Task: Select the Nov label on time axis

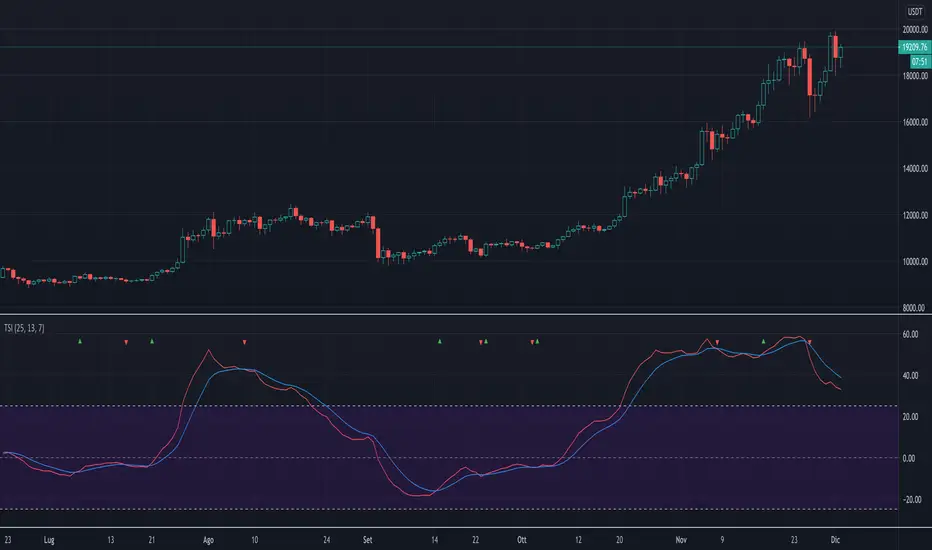Action: [681, 540]
